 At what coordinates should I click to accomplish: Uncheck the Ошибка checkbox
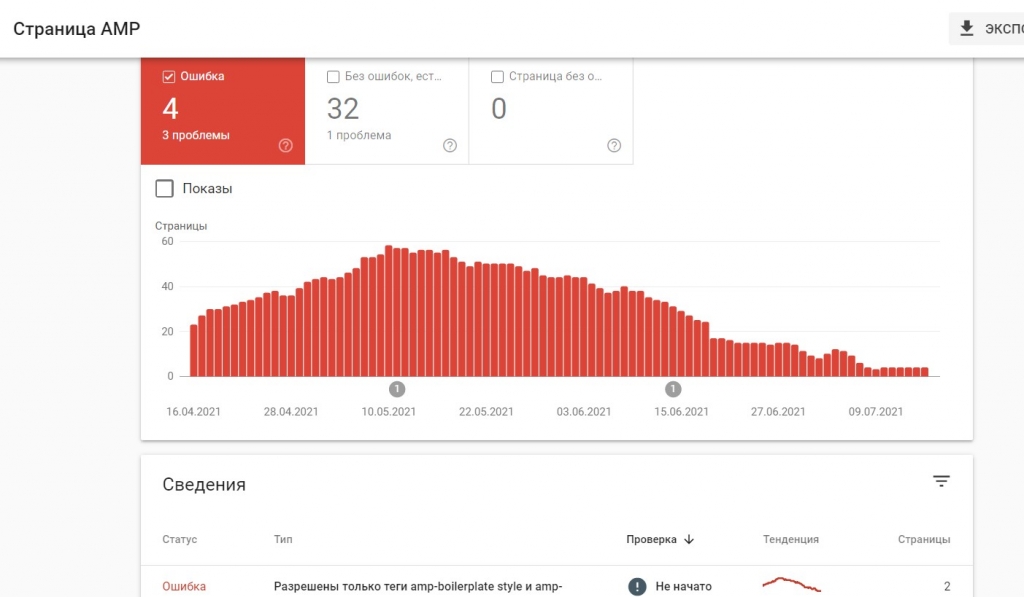168,76
